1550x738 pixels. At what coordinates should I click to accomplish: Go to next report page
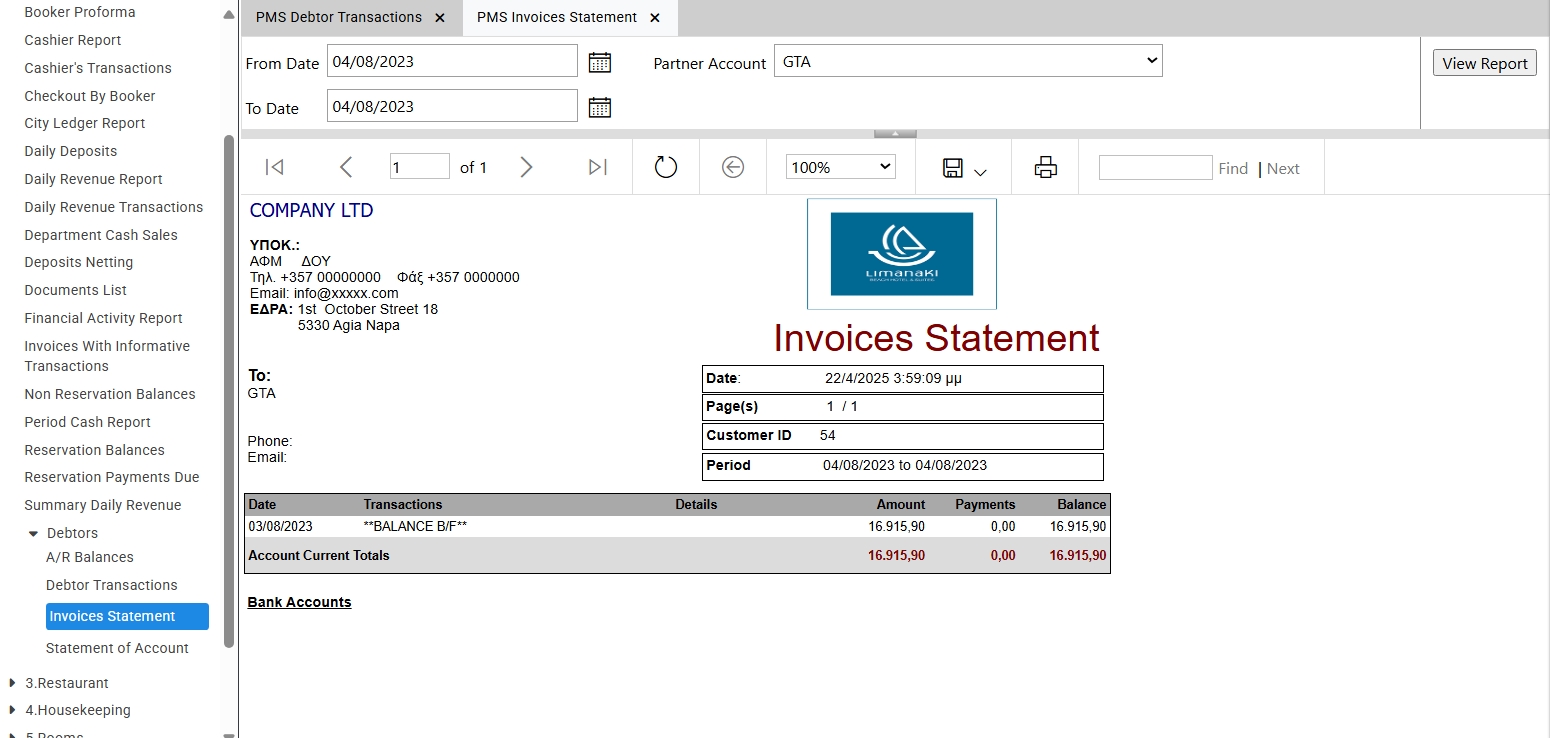[526, 167]
